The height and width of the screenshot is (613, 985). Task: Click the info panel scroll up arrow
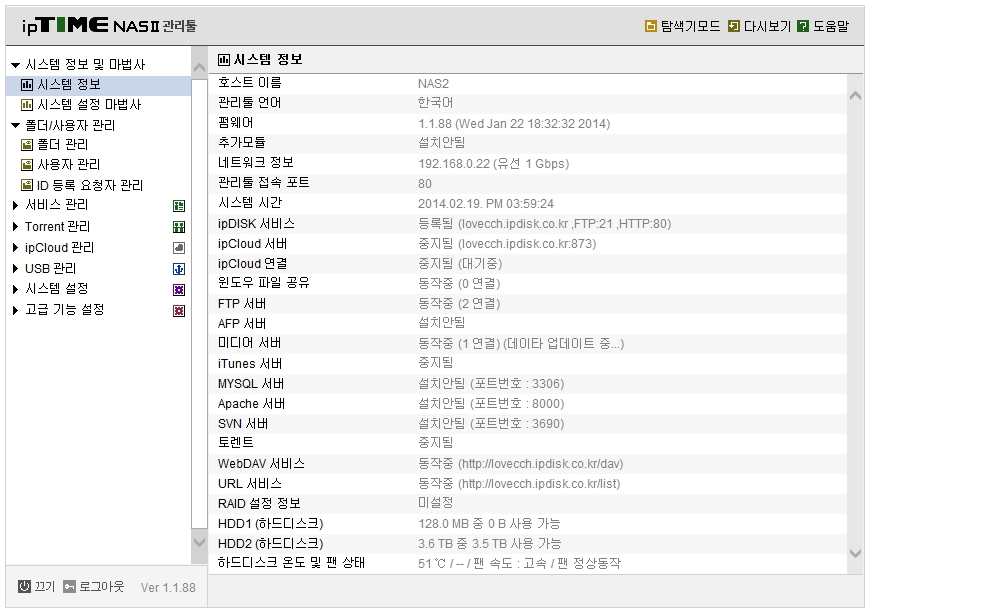855,96
